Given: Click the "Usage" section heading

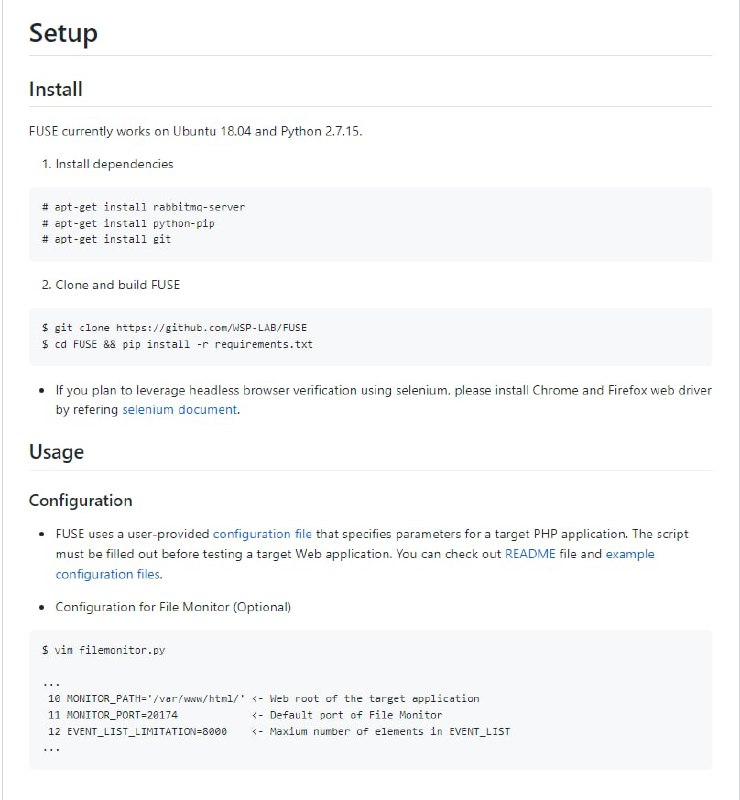Looking at the screenshot, I should coord(56,452).
